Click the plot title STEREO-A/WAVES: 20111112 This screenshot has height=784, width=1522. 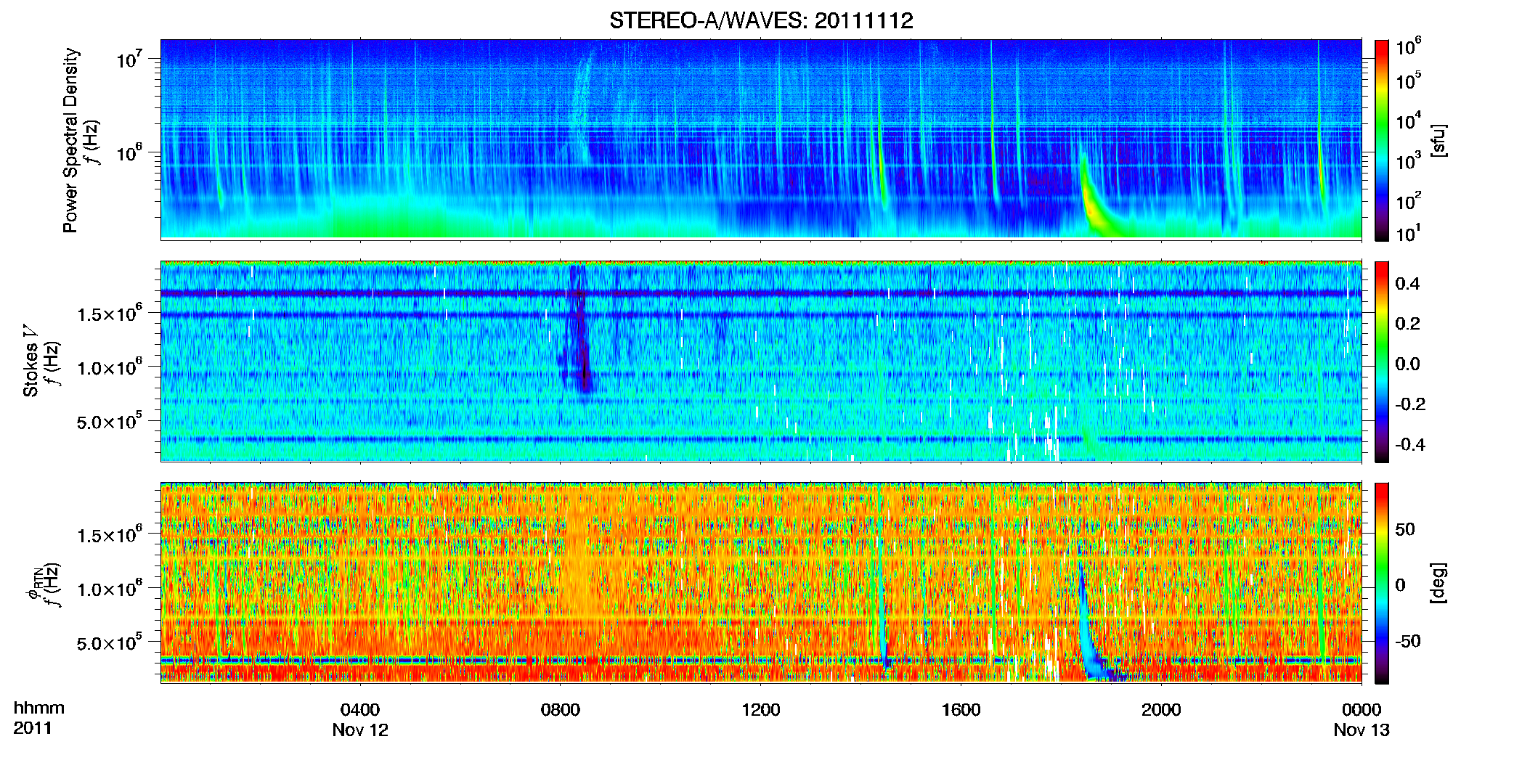coord(761,20)
